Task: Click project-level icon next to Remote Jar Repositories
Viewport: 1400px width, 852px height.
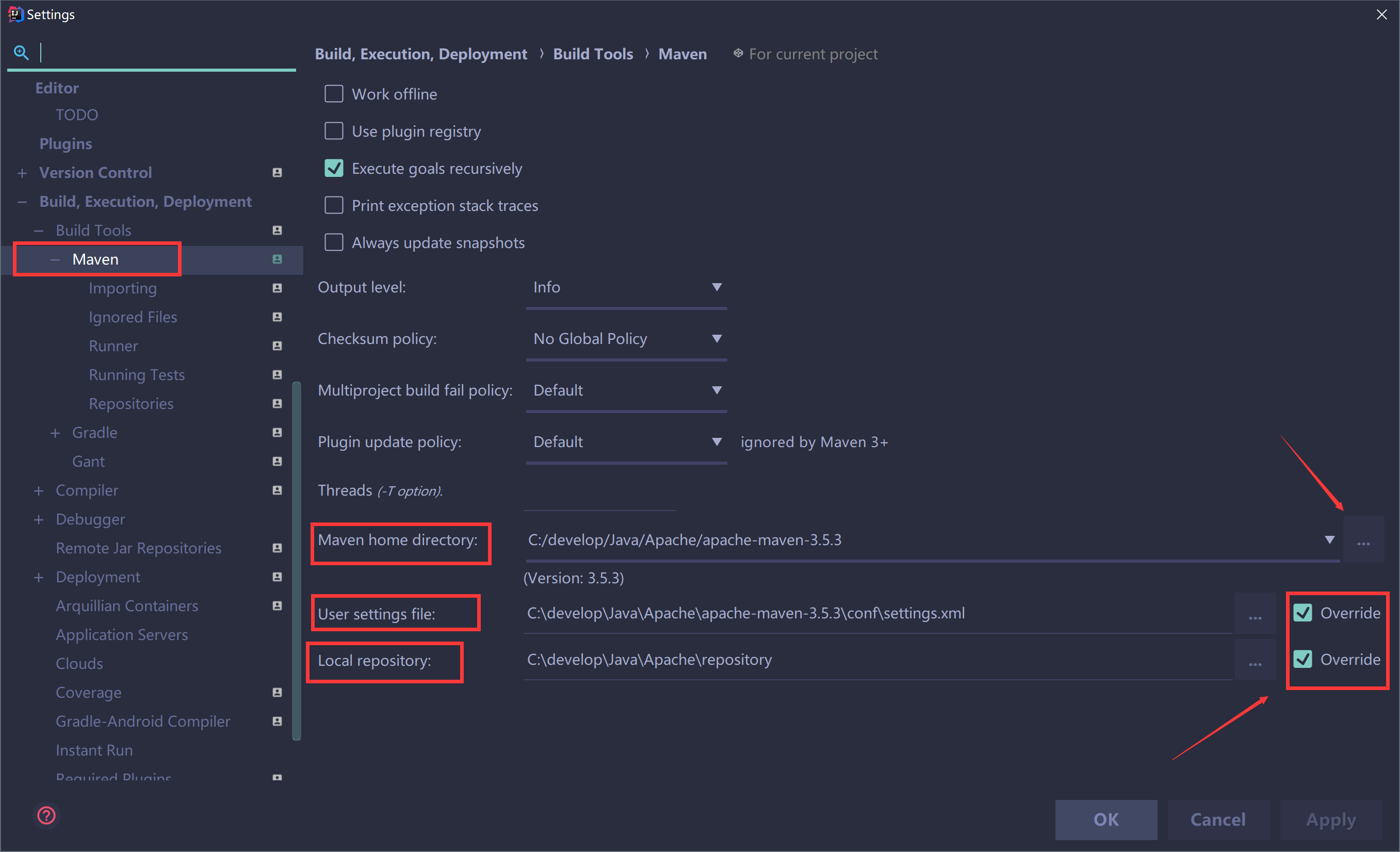Action: pos(278,548)
